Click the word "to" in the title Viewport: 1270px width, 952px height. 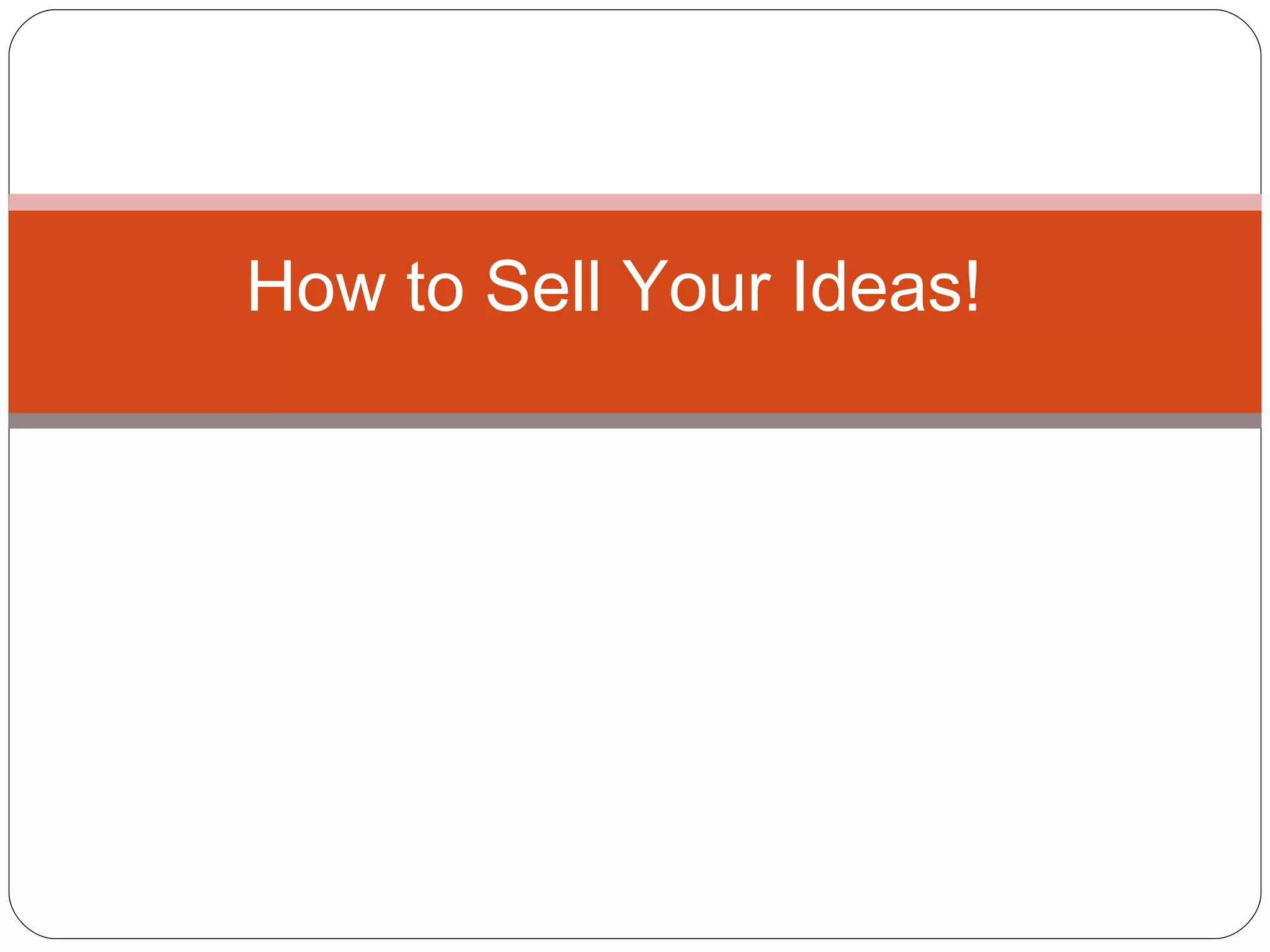pos(435,287)
